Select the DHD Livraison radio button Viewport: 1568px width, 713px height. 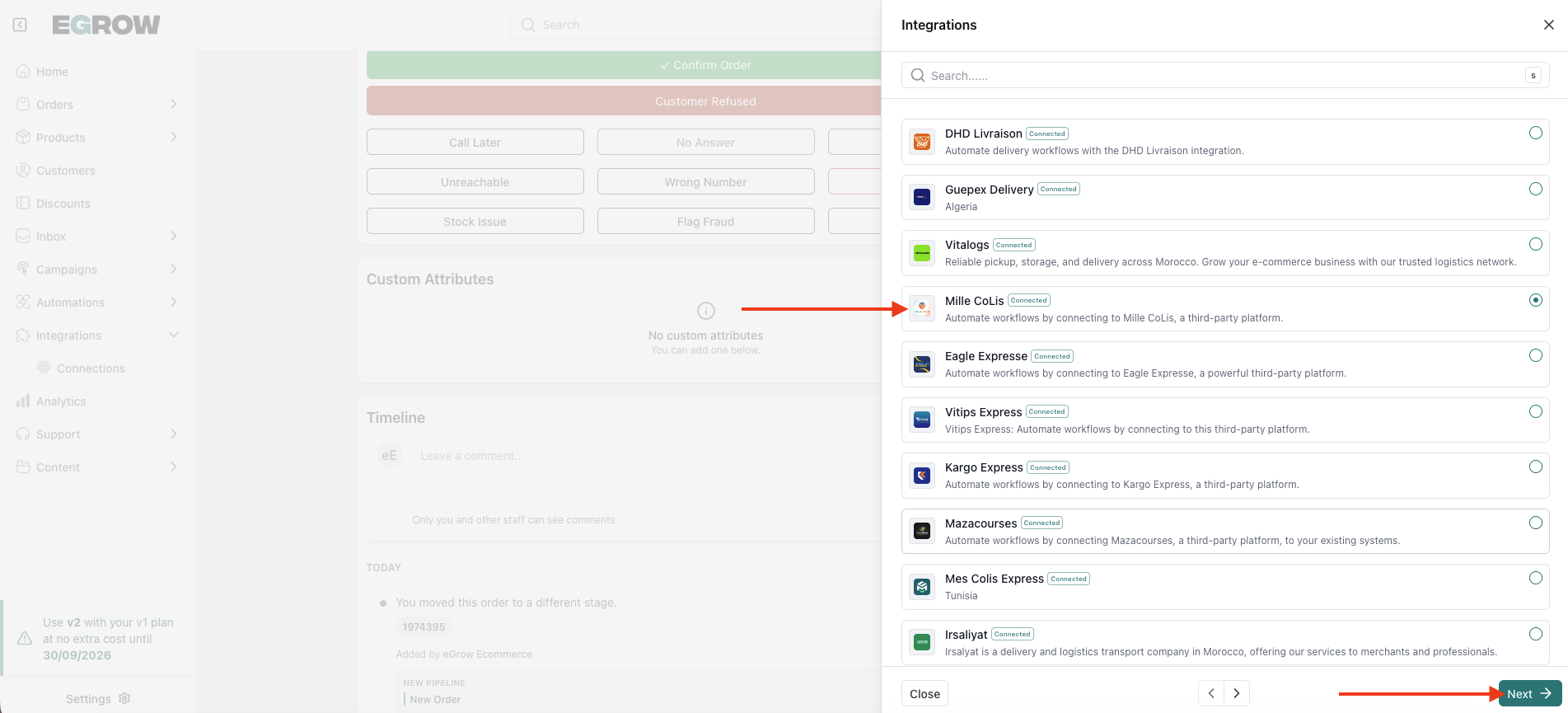click(x=1535, y=134)
